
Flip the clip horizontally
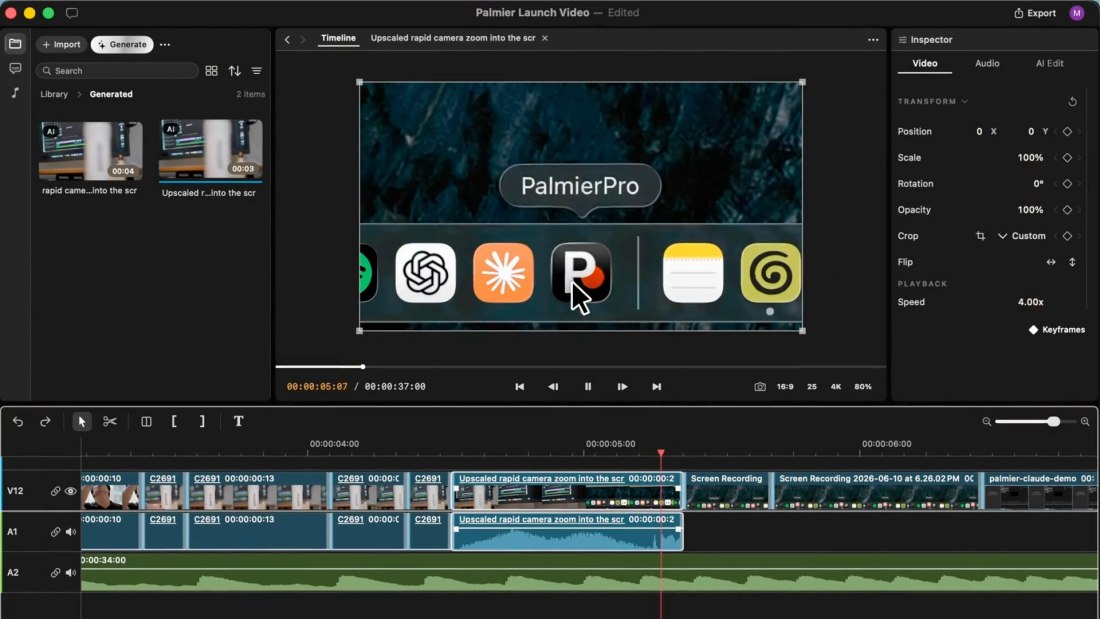point(1051,262)
